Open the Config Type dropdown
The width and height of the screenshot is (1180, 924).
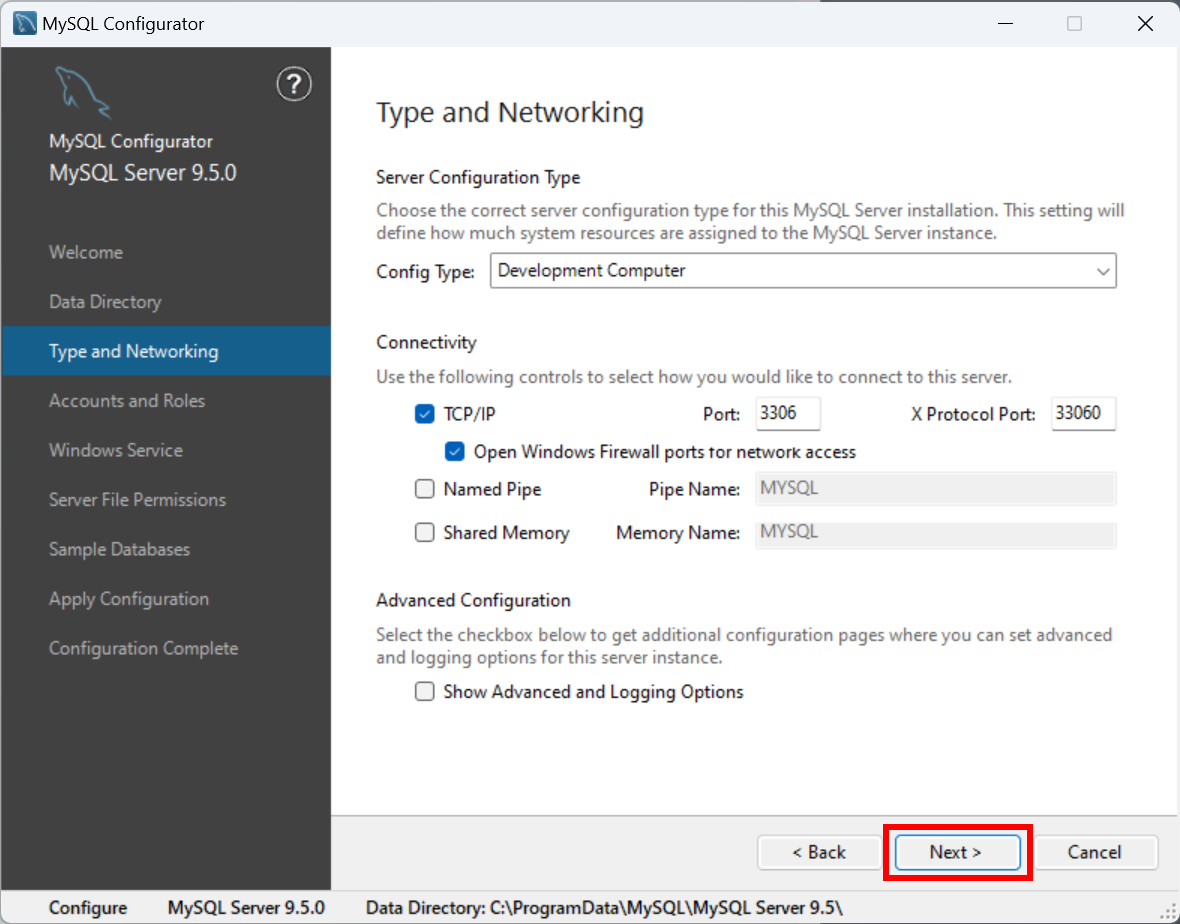pyautogui.click(x=803, y=271)
